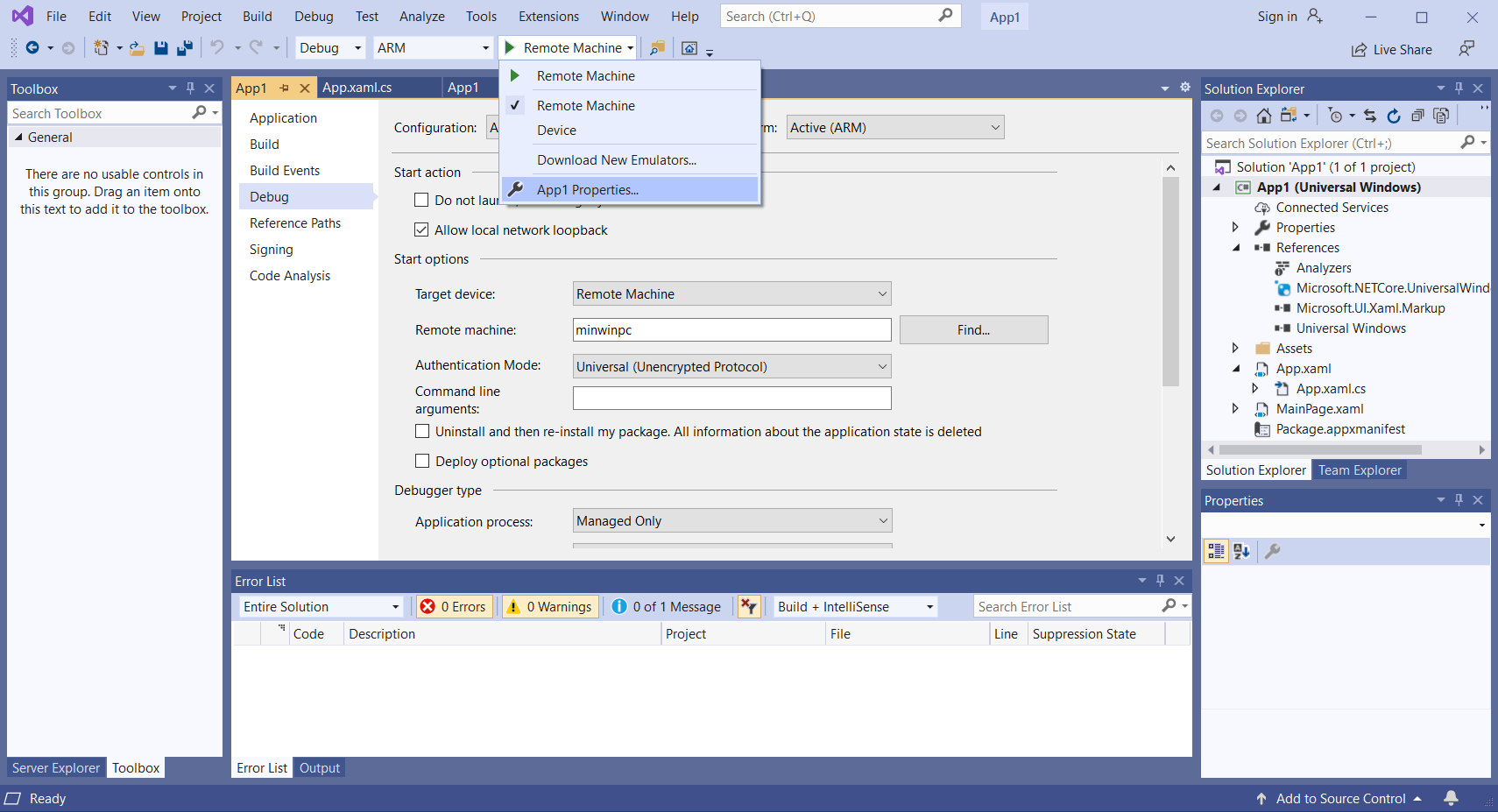Select App1 Properties... in the dropdown menu
Viewport: 1498px width, 812px height.
point(630,189)
